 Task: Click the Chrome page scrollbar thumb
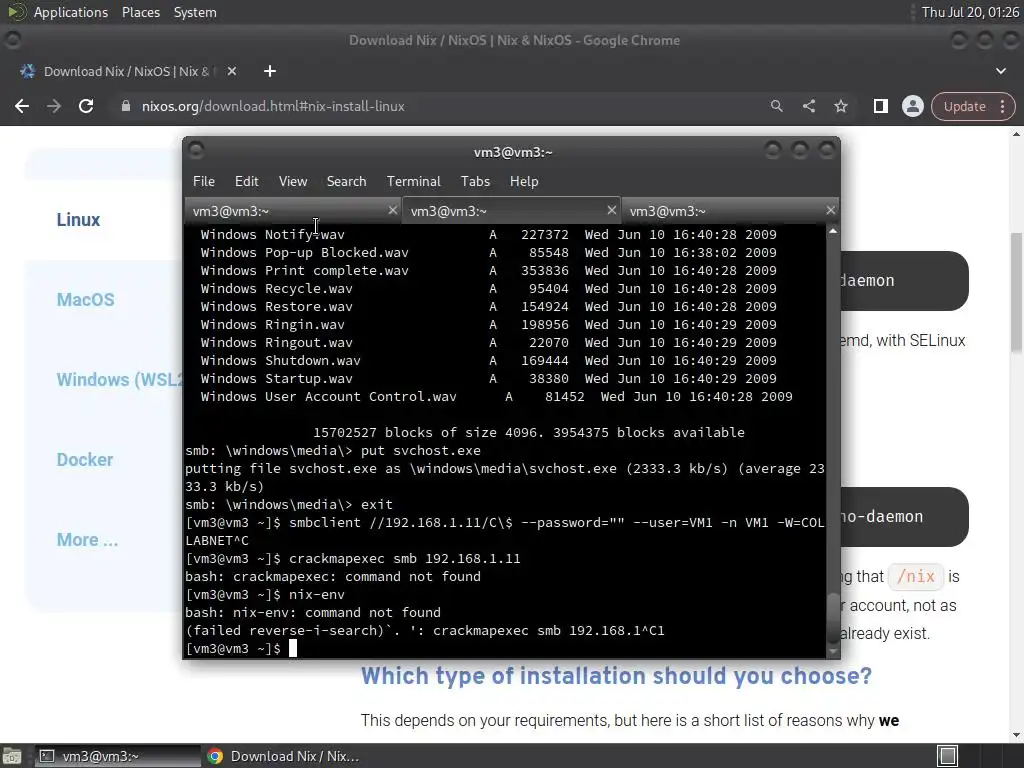(1016, 293)
